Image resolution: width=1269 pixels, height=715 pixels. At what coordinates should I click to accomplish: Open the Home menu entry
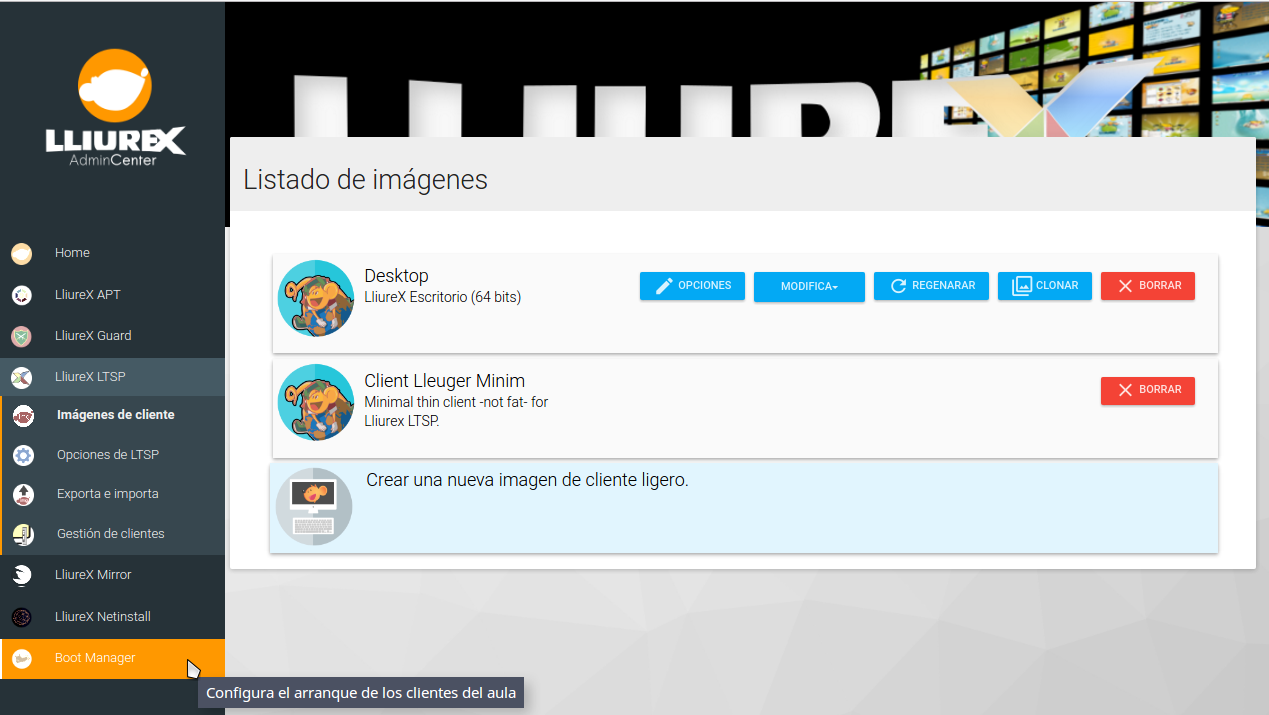pos(112,253)
